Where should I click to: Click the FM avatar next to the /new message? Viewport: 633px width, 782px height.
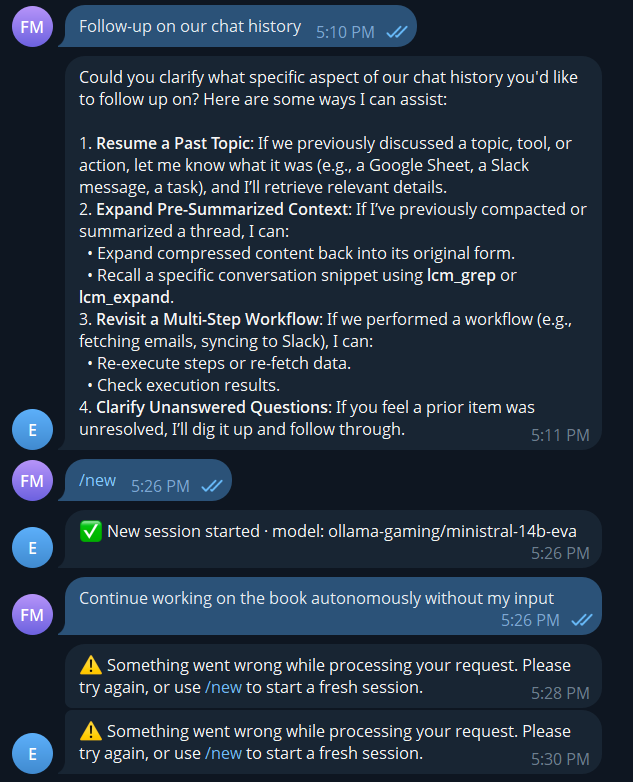(32, 481)
